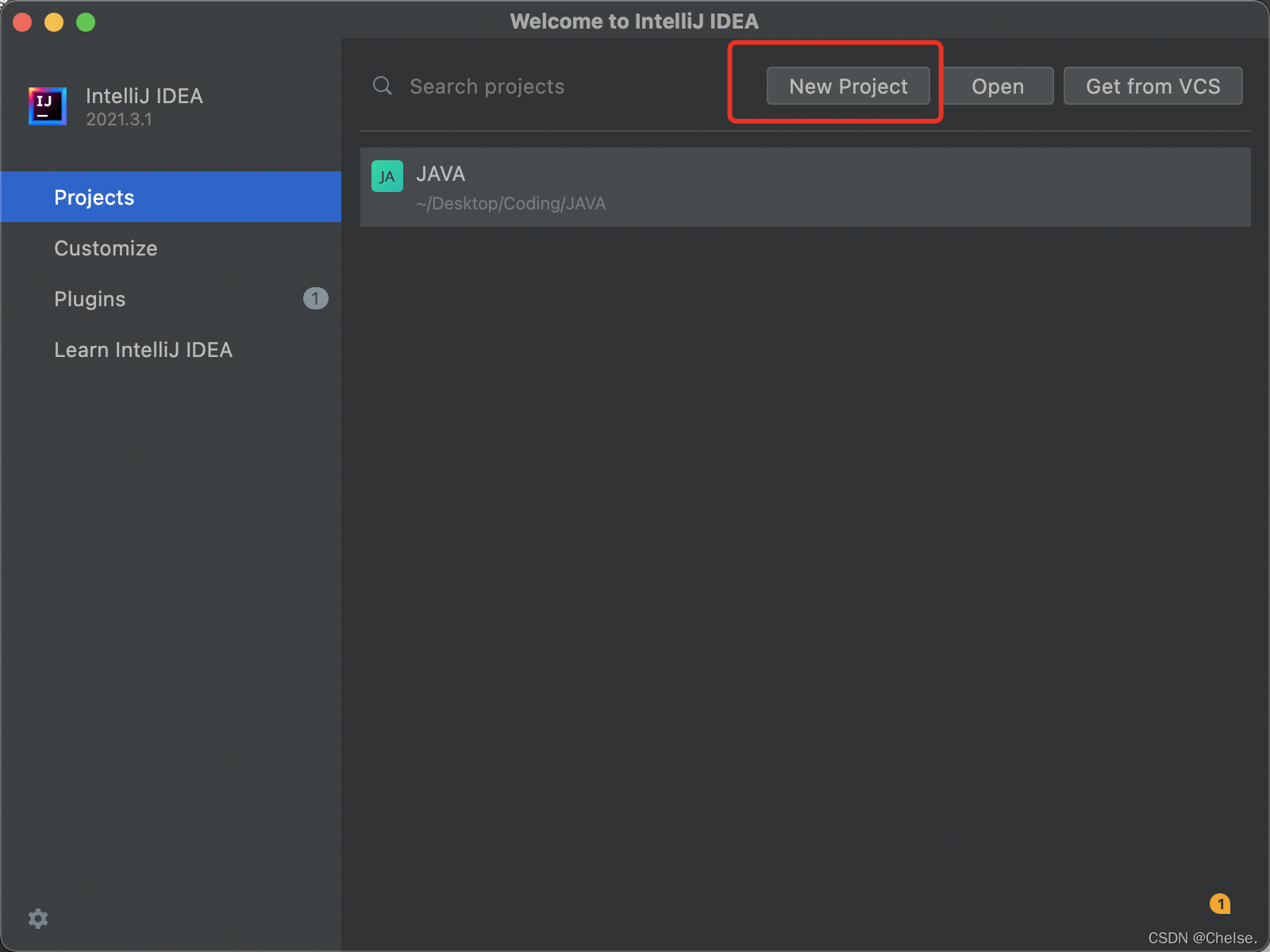1270x952 pixels.
Task: Click Get from VCS button
Action: (x=1153, y=86)
